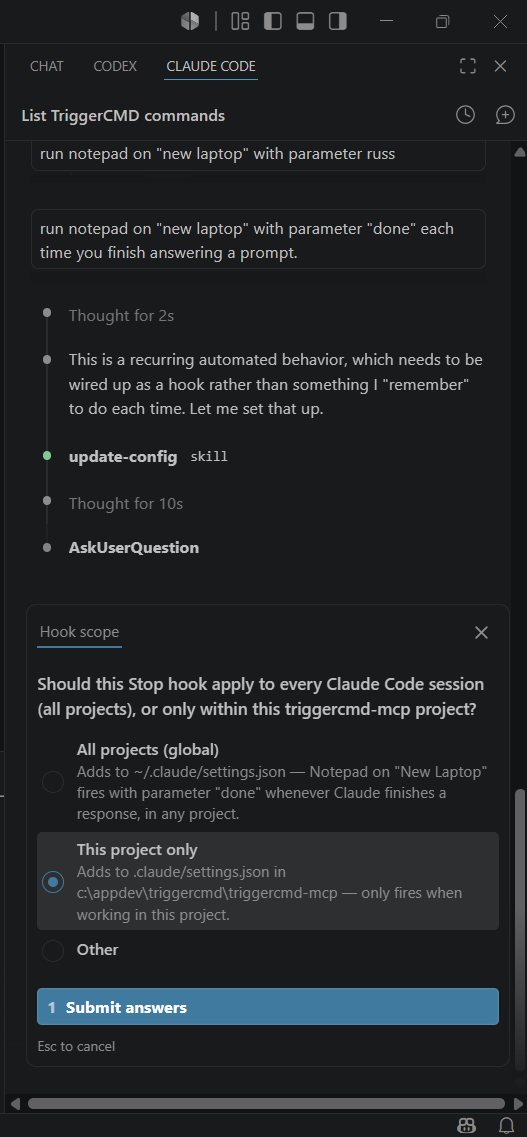Open session history clock icon

[x=465, y=115]
